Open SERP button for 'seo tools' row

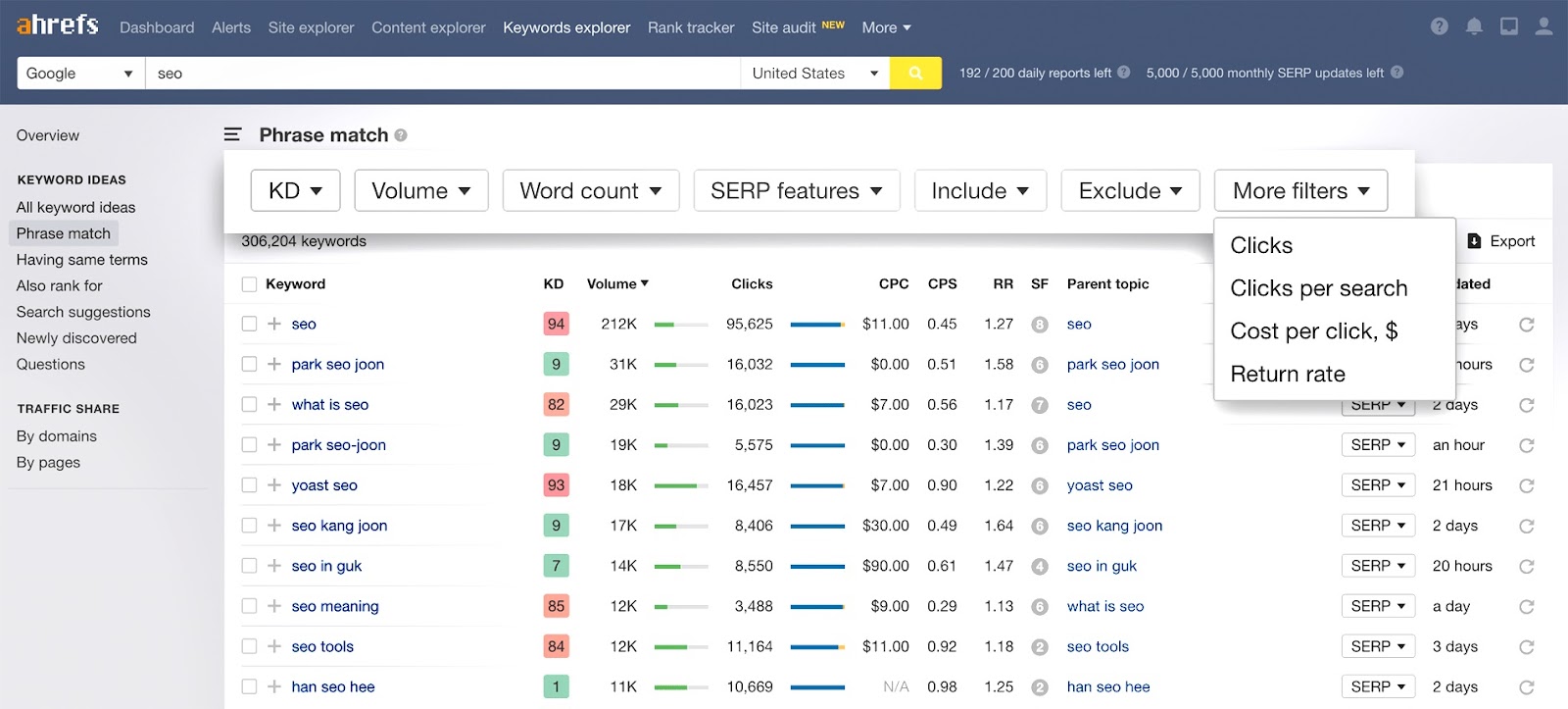point(1378,646)
